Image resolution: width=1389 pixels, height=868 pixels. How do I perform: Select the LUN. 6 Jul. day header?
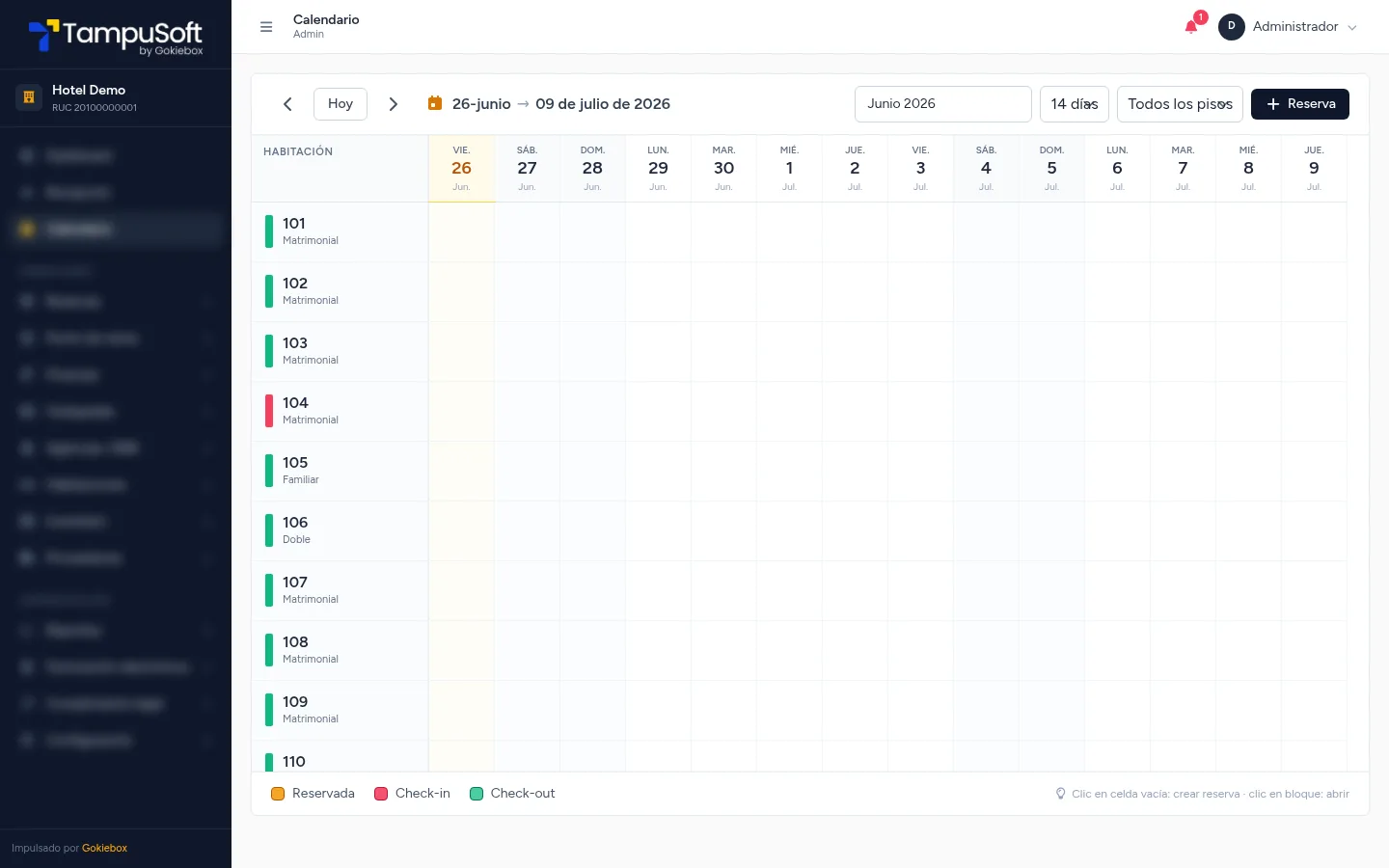pos(1117,169)
